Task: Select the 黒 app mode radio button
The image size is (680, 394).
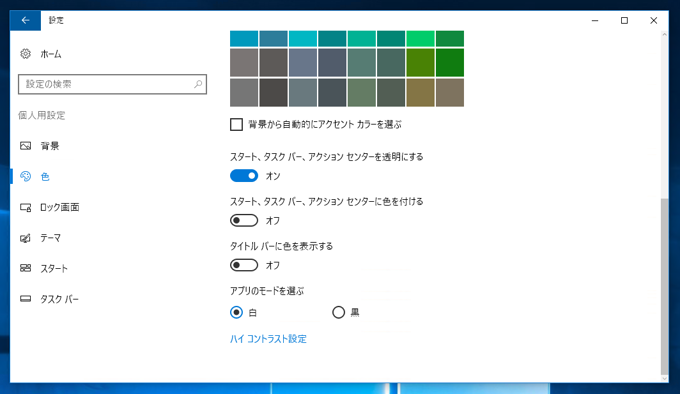Action: (x=338, y=312)
